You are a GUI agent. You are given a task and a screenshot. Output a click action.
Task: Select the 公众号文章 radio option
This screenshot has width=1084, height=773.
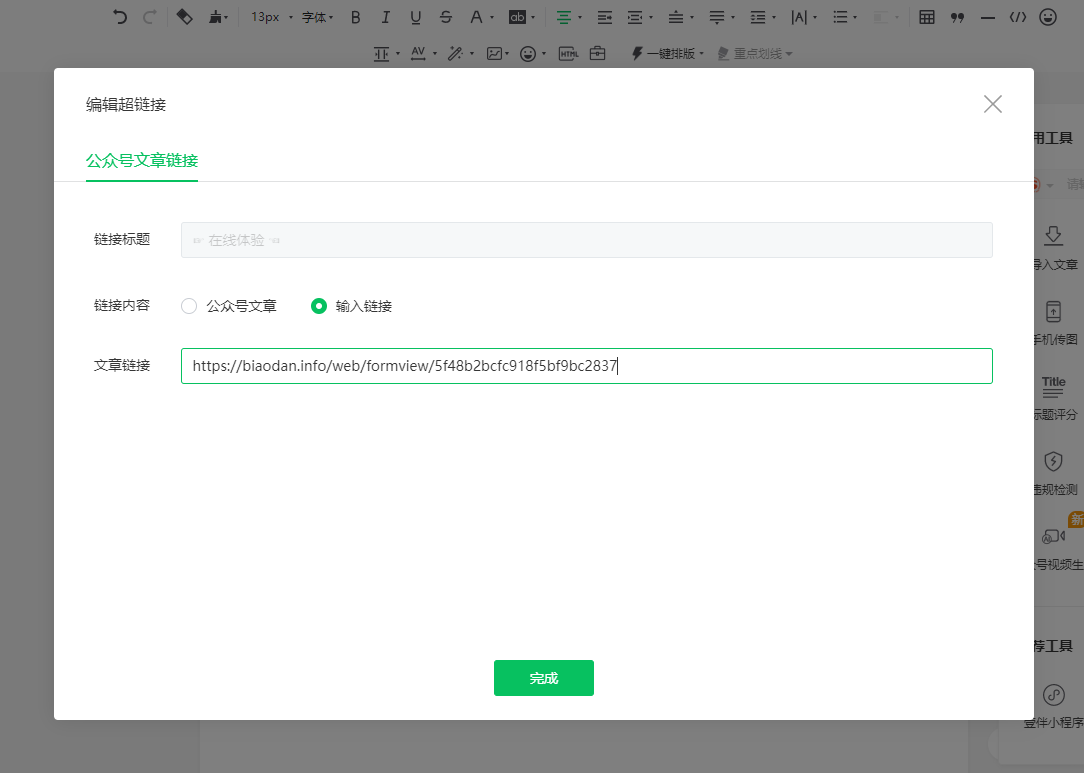189,306
